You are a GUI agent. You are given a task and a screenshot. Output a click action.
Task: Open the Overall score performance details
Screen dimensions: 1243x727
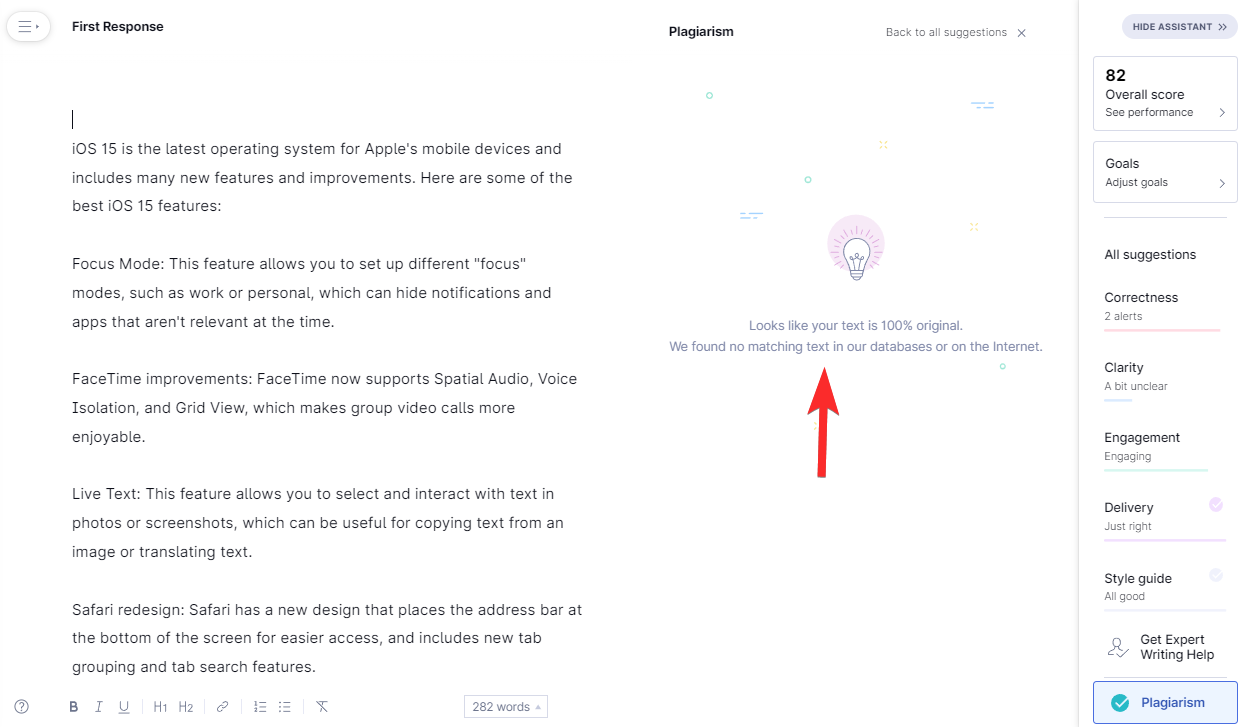pos(1165,94)
